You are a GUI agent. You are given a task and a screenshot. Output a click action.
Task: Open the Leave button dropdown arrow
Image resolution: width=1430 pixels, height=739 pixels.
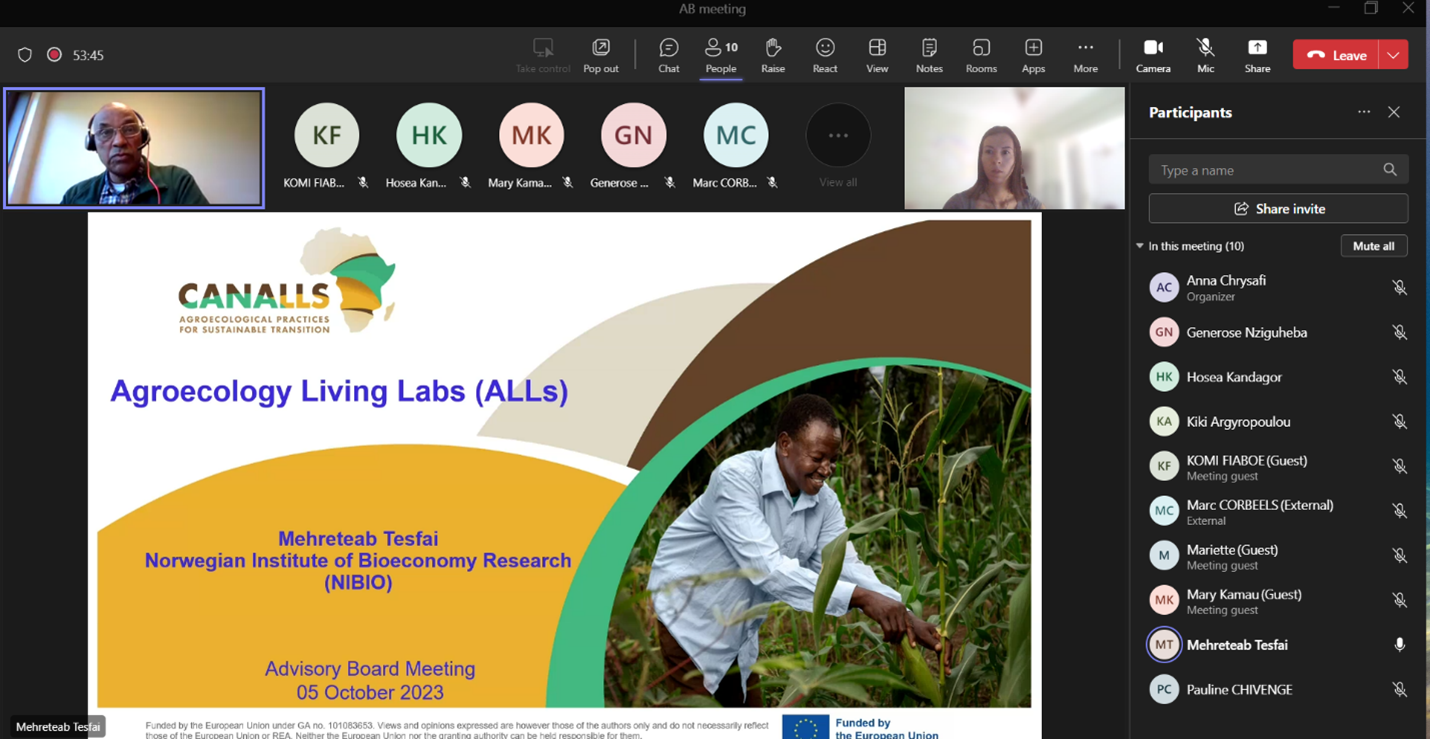pos(1393,55)
